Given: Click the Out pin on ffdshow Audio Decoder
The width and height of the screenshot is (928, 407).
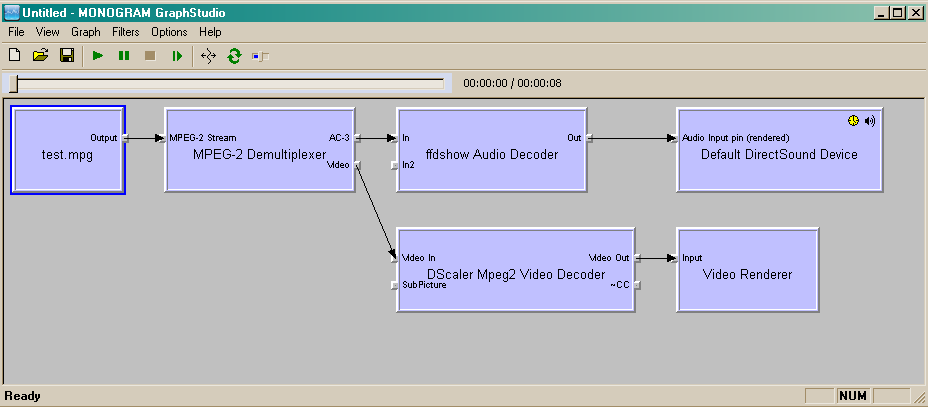Looking at the screenshot, I should click(587, 138).
